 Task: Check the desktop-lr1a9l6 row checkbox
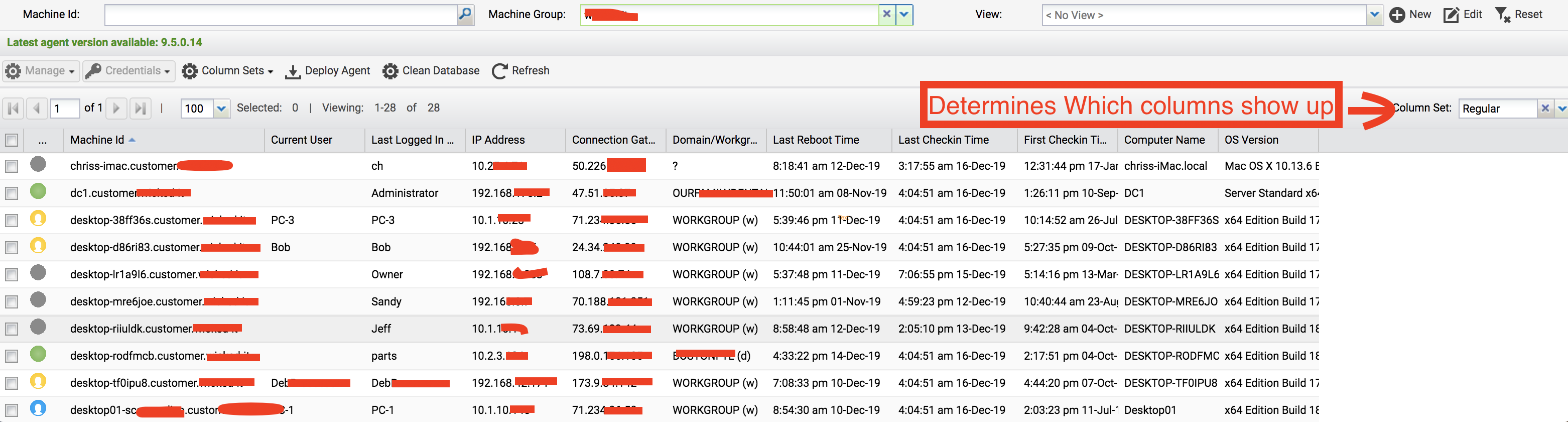pyautogui.click(x=12, y=275)
